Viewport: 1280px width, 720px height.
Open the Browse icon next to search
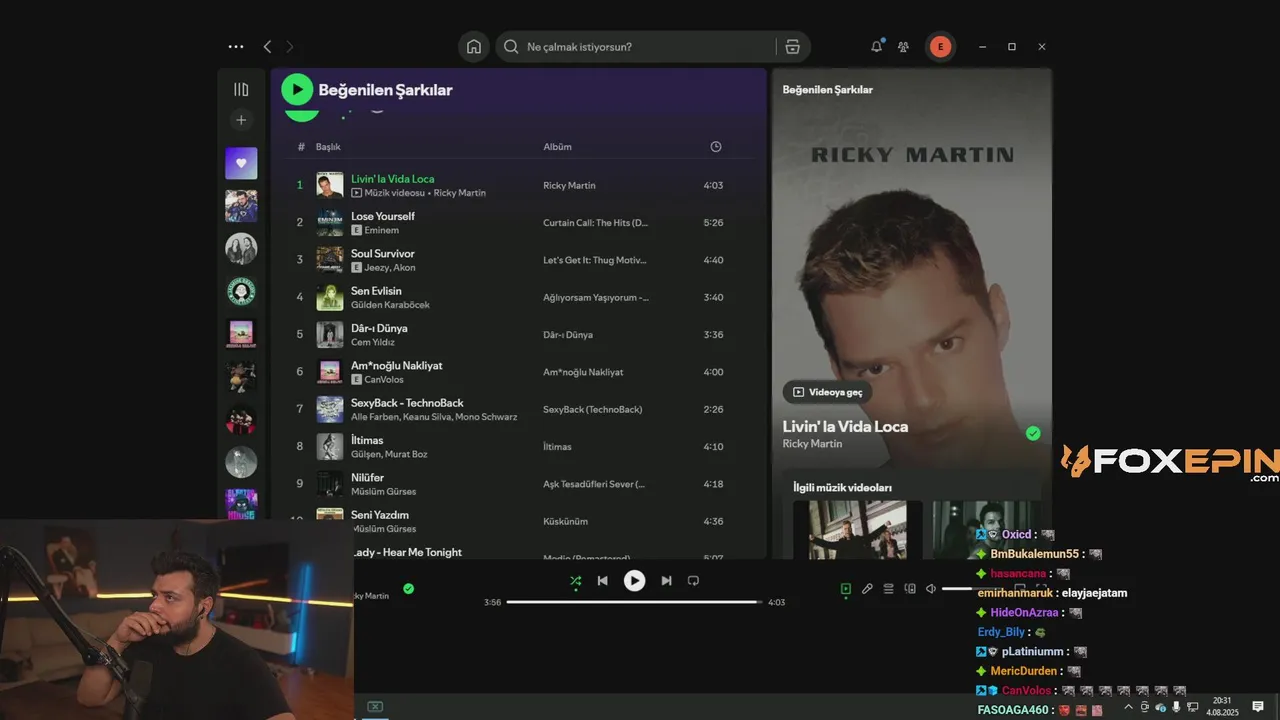tap(792, 47)
